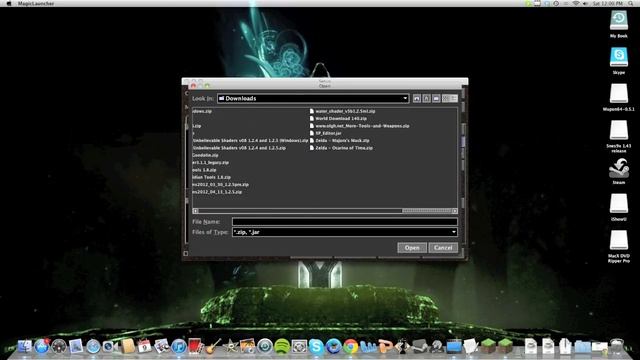The height and width of the screenshot is (360, 640).
Task: Click the volume menu bar icon
Action: tap(585, 3)
